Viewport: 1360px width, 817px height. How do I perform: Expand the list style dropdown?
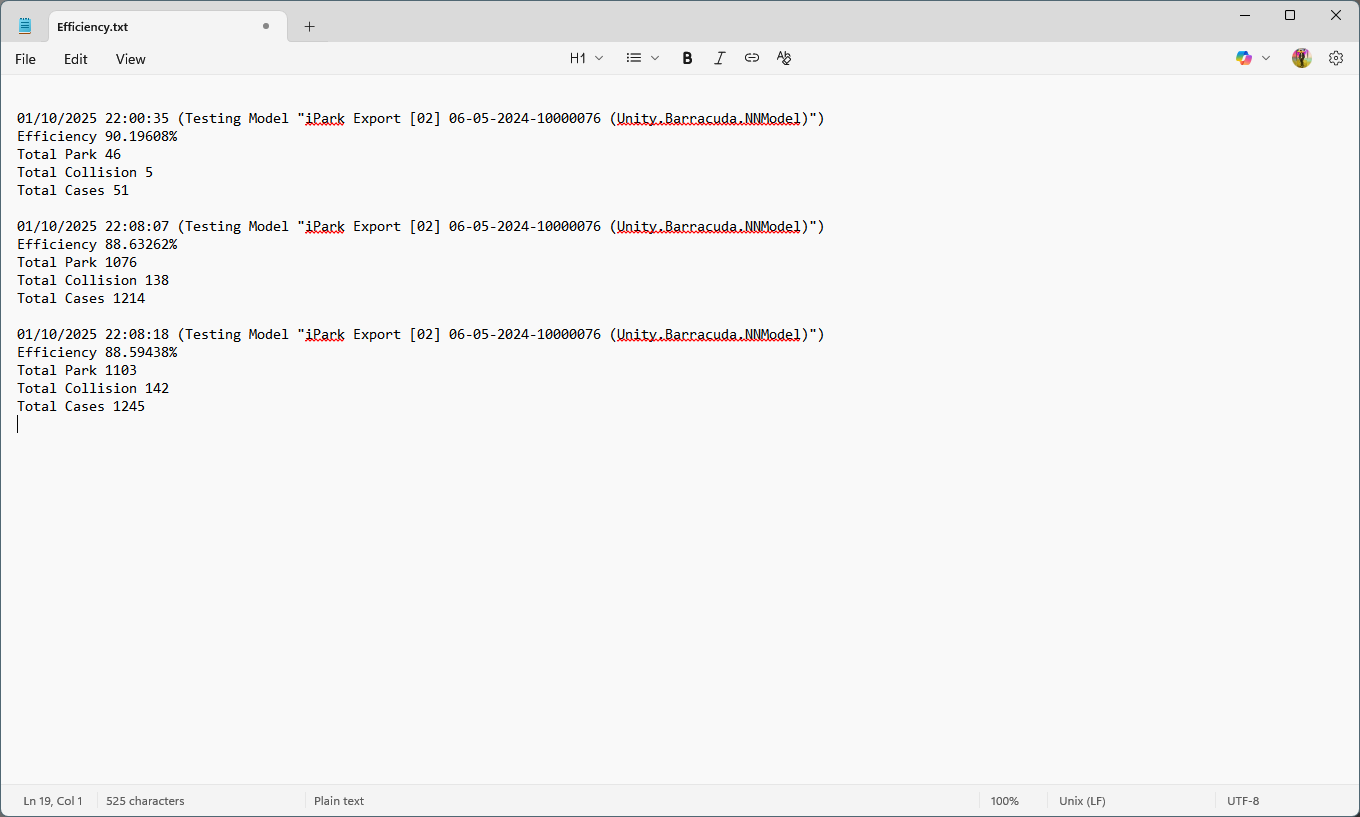pyautogui.click(x=643, y=58)
